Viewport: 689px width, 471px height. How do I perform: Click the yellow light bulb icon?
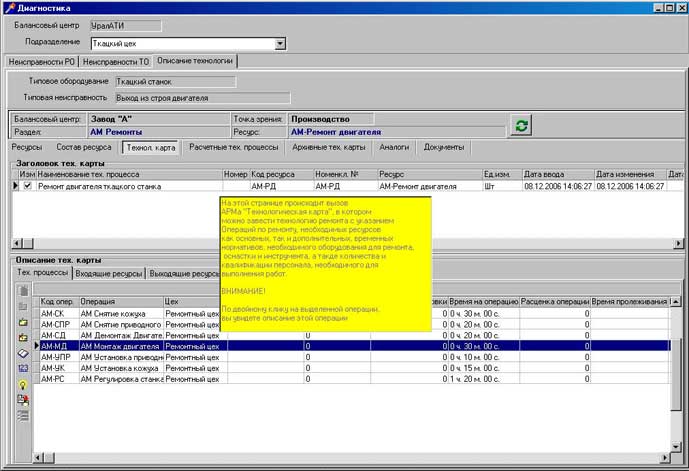click(23, 384)
